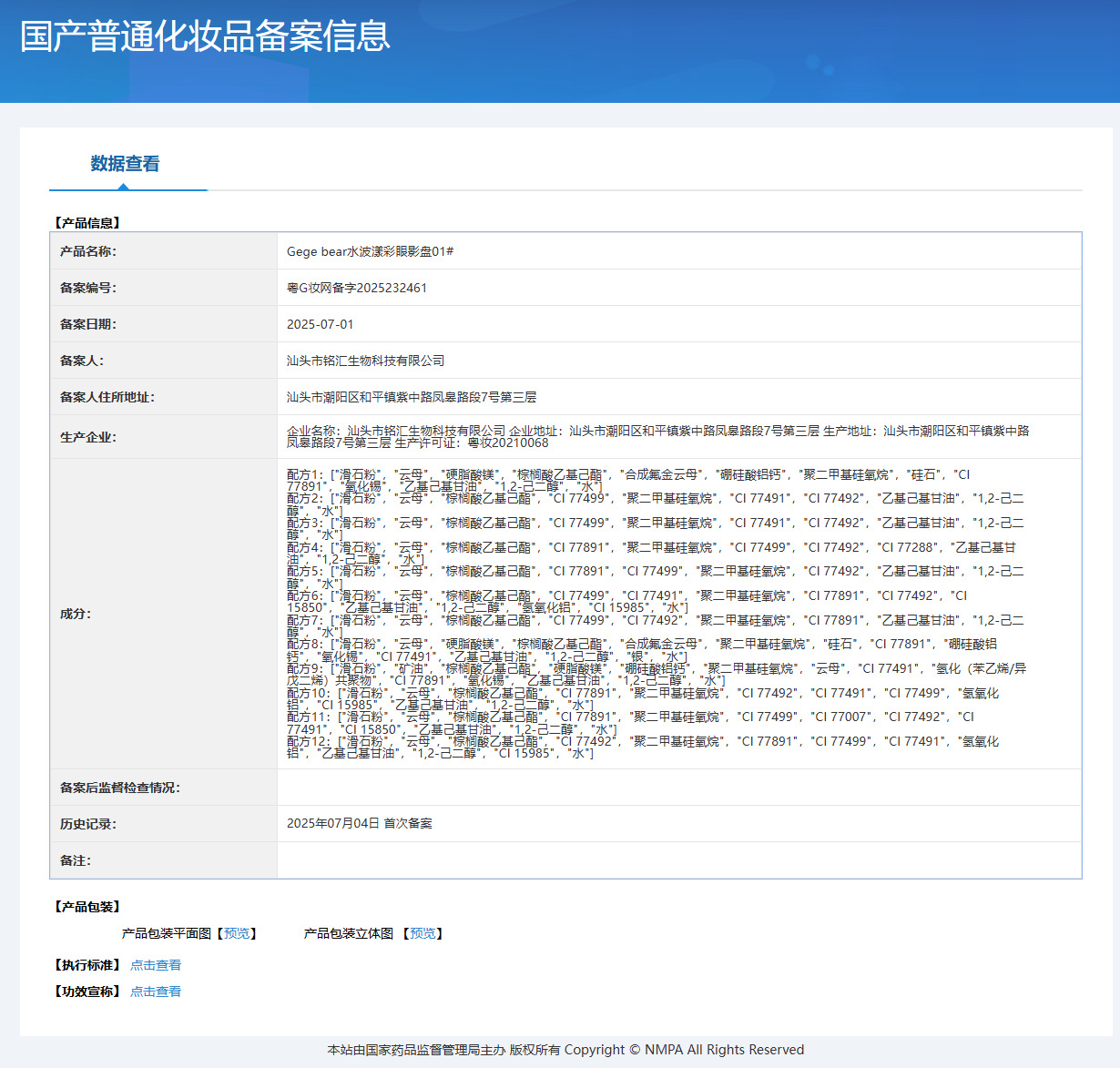Select the NMPA copyright footer text
Image resolution: width=1120 pixels, height=1068 pixels.
coord(565,1050)
